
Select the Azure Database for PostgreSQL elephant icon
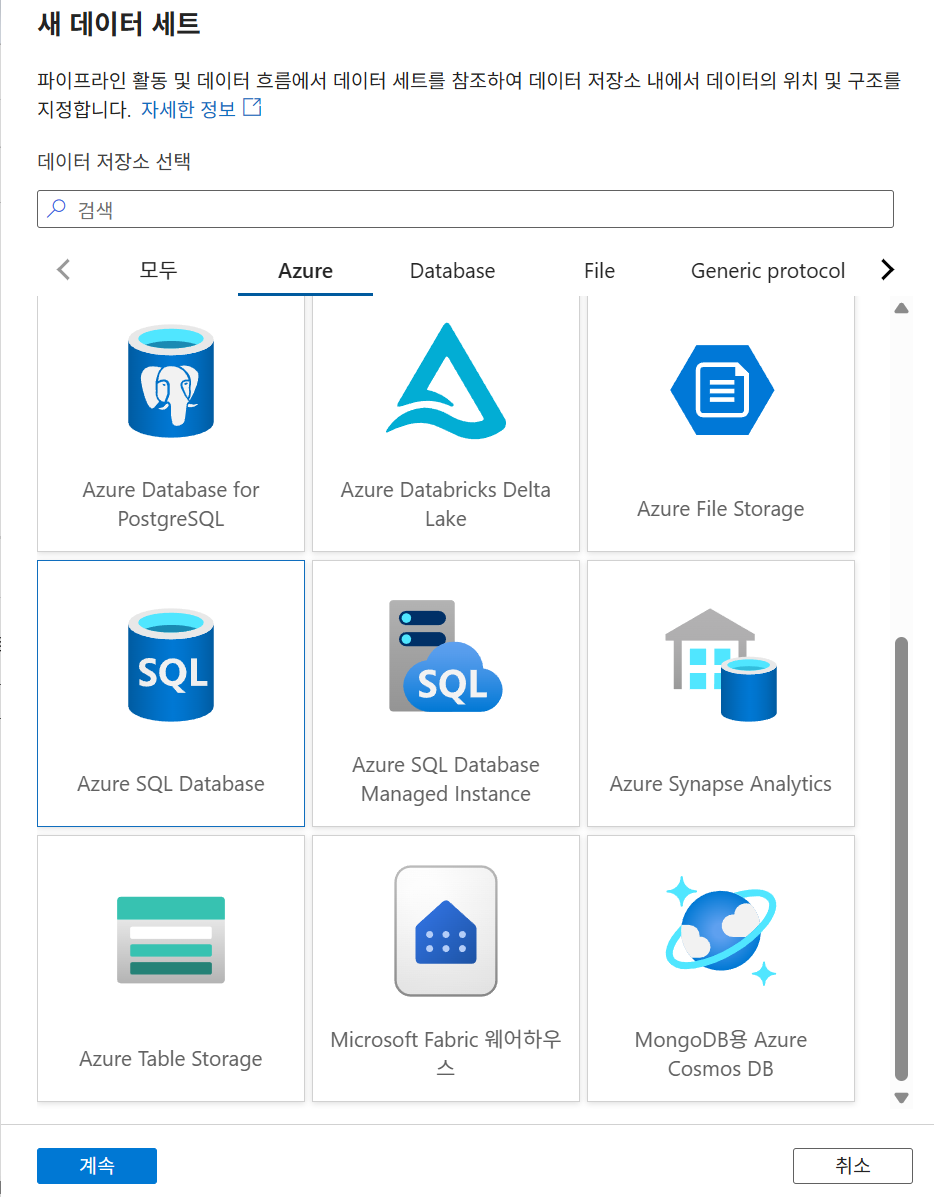tap(171, 381)
